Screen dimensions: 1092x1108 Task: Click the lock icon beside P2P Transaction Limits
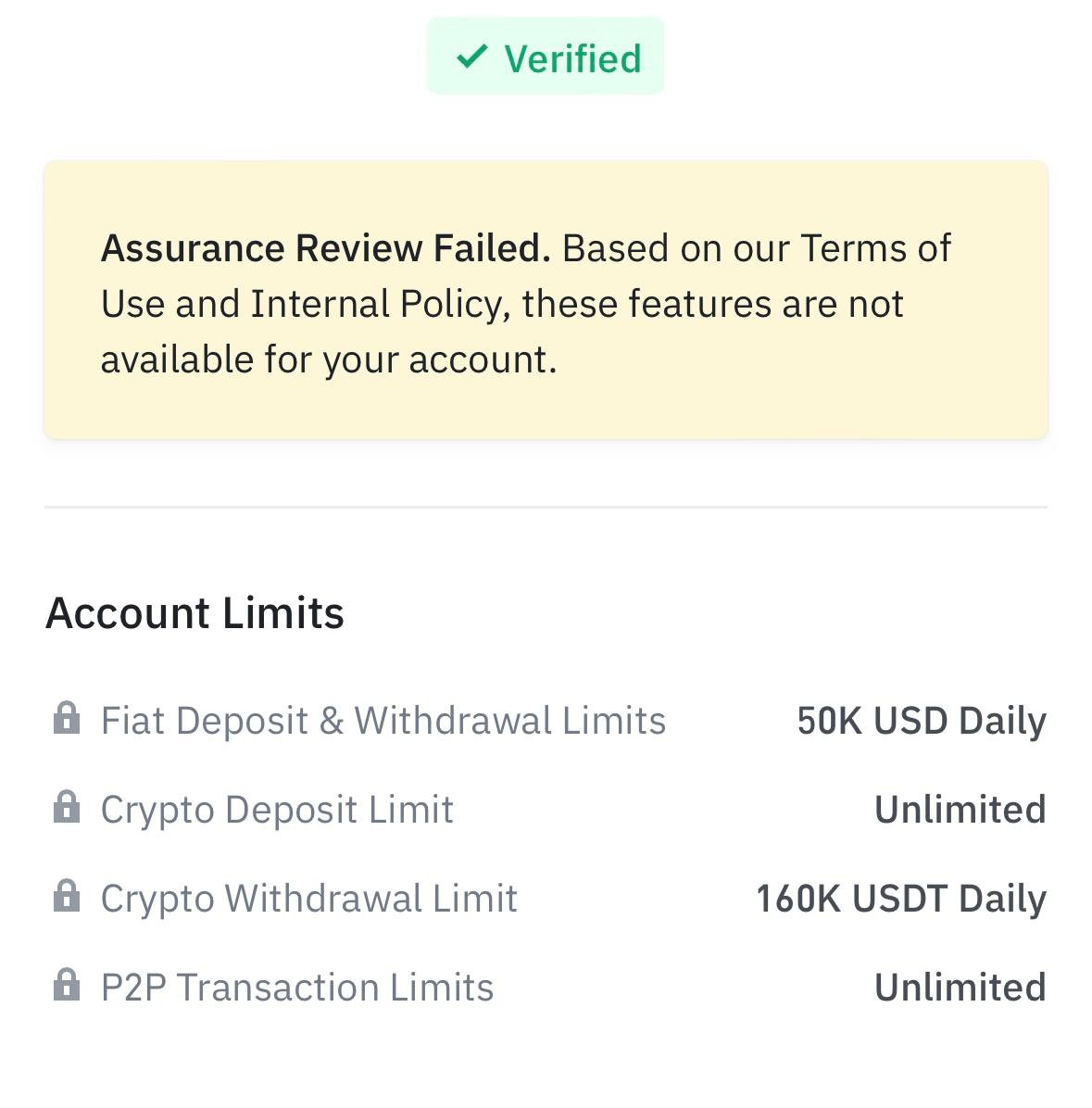point(67,986)
